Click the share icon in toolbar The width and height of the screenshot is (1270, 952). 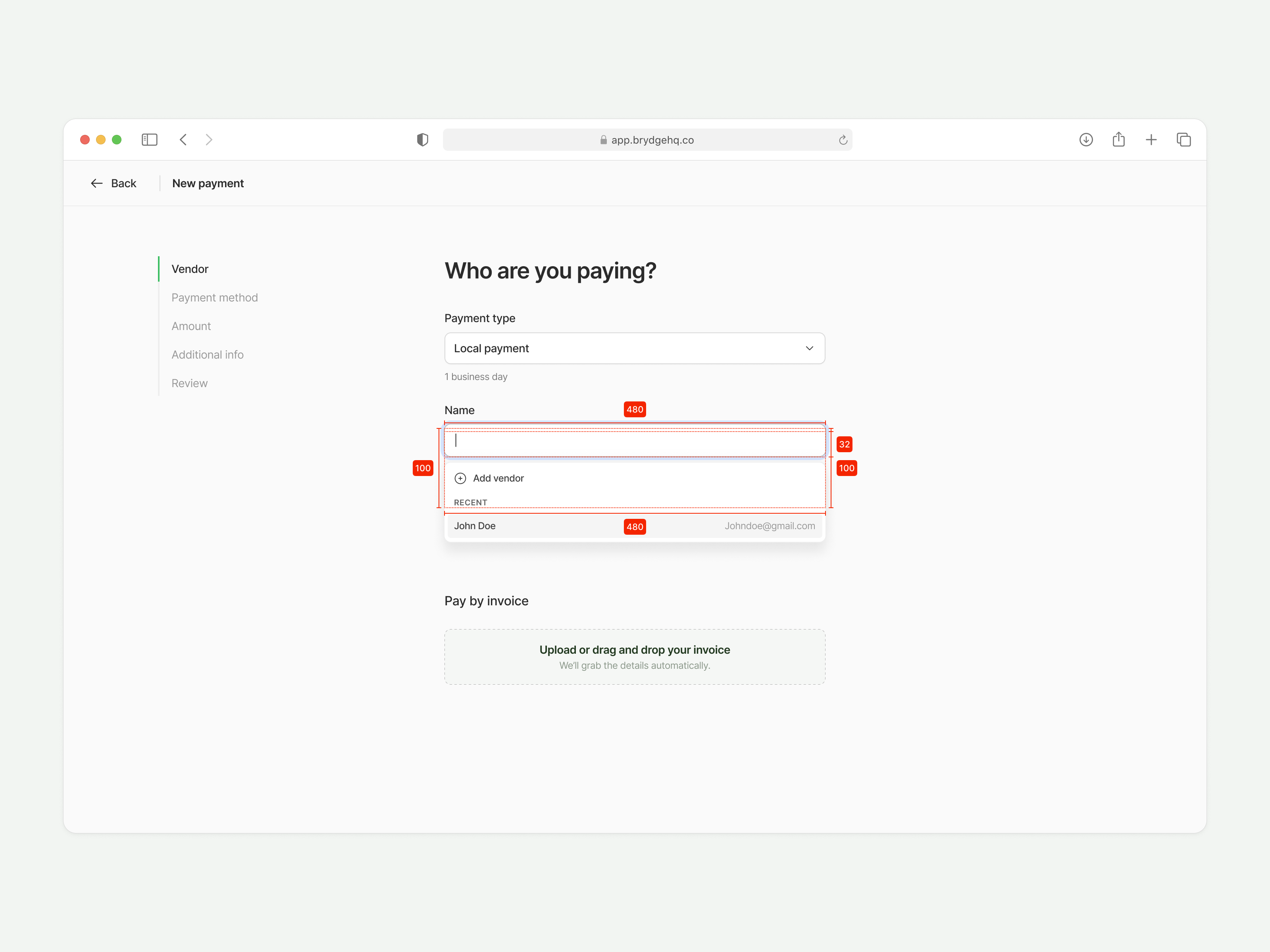pyautogui.click(x=1118, y=140)
